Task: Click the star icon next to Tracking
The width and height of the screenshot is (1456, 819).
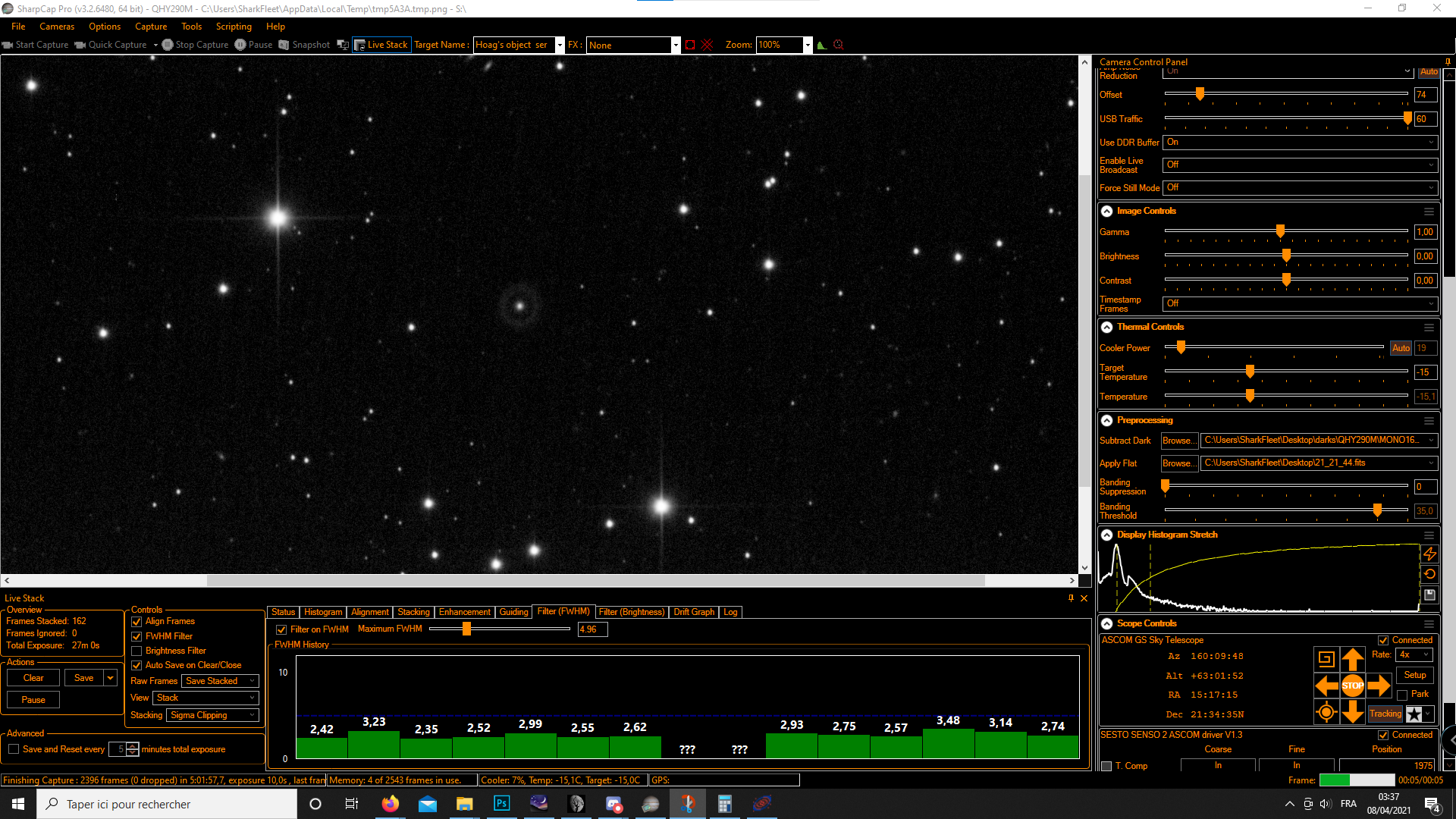Action: click(1414, 714)
